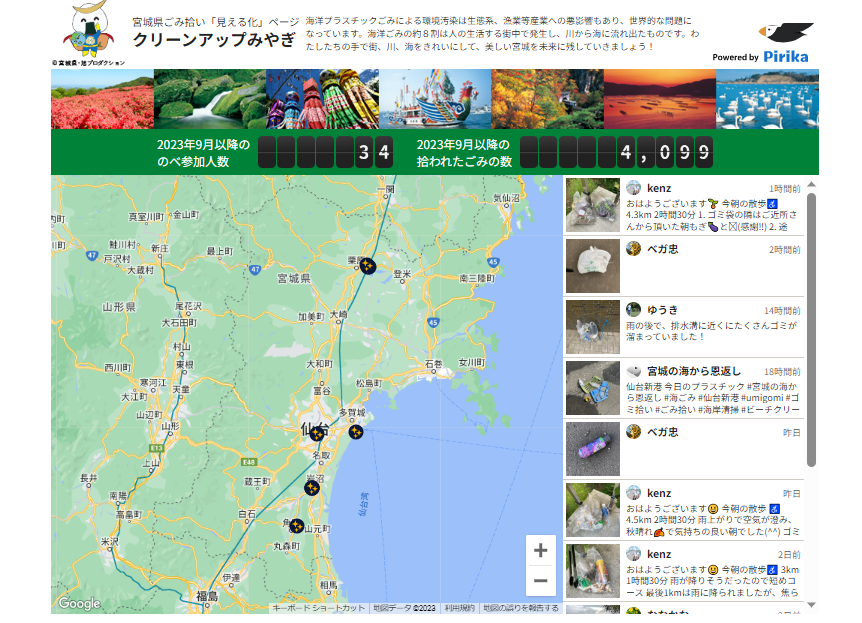
Task: Open the 仙台新港 beach trash photo
Action: 593,388
